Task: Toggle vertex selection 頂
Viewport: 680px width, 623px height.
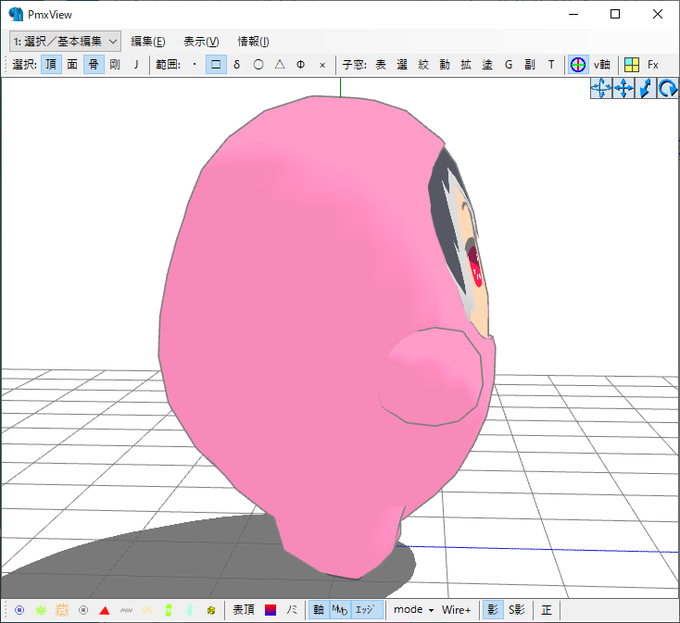Action: 51,65
